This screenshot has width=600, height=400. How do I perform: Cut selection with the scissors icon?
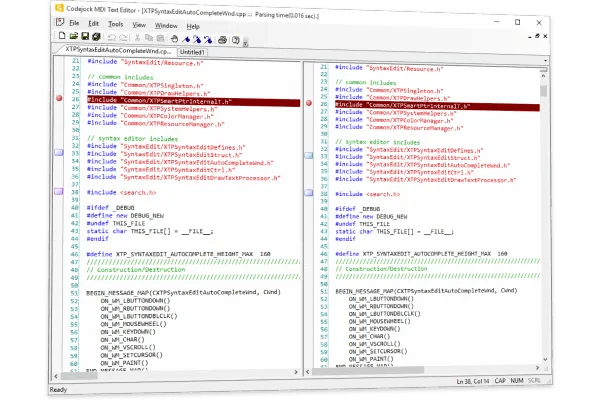click(x=137, y=38)
